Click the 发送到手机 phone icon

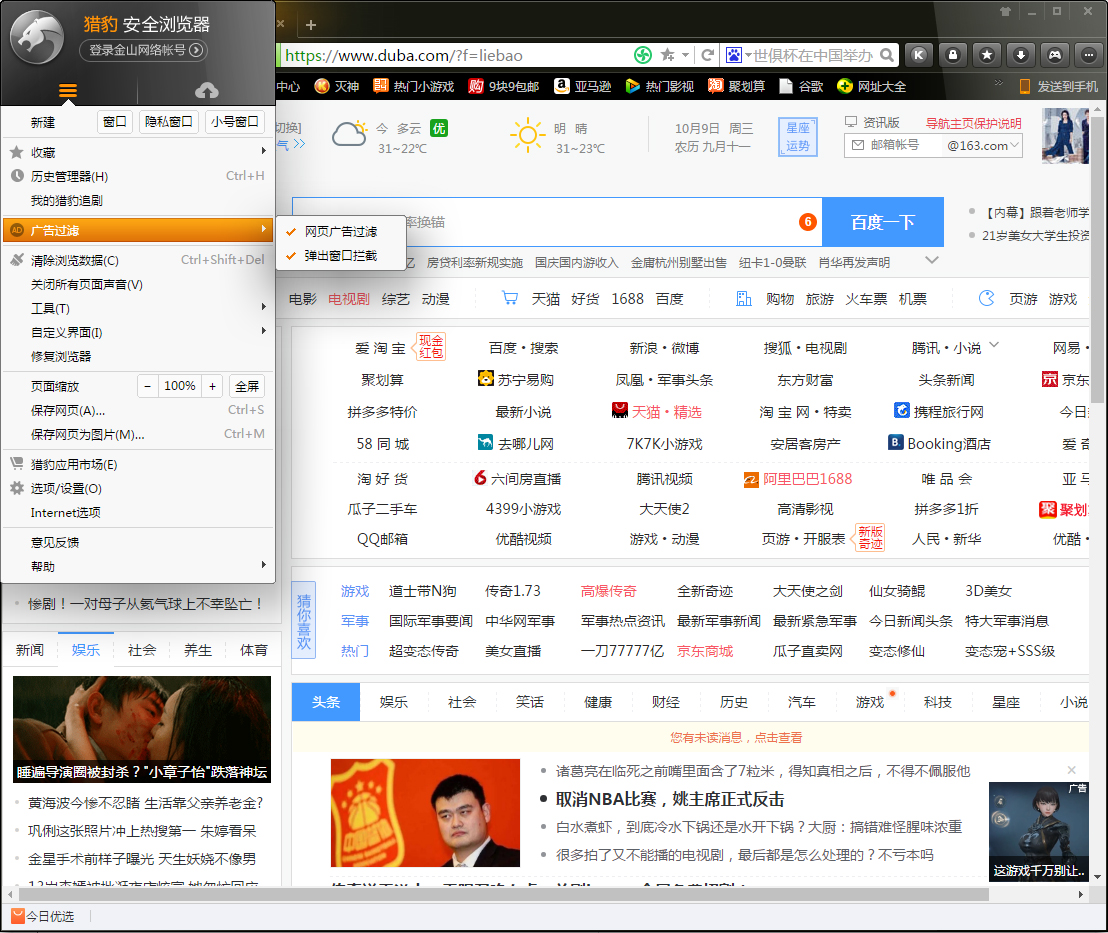[x=1024, y=87]
